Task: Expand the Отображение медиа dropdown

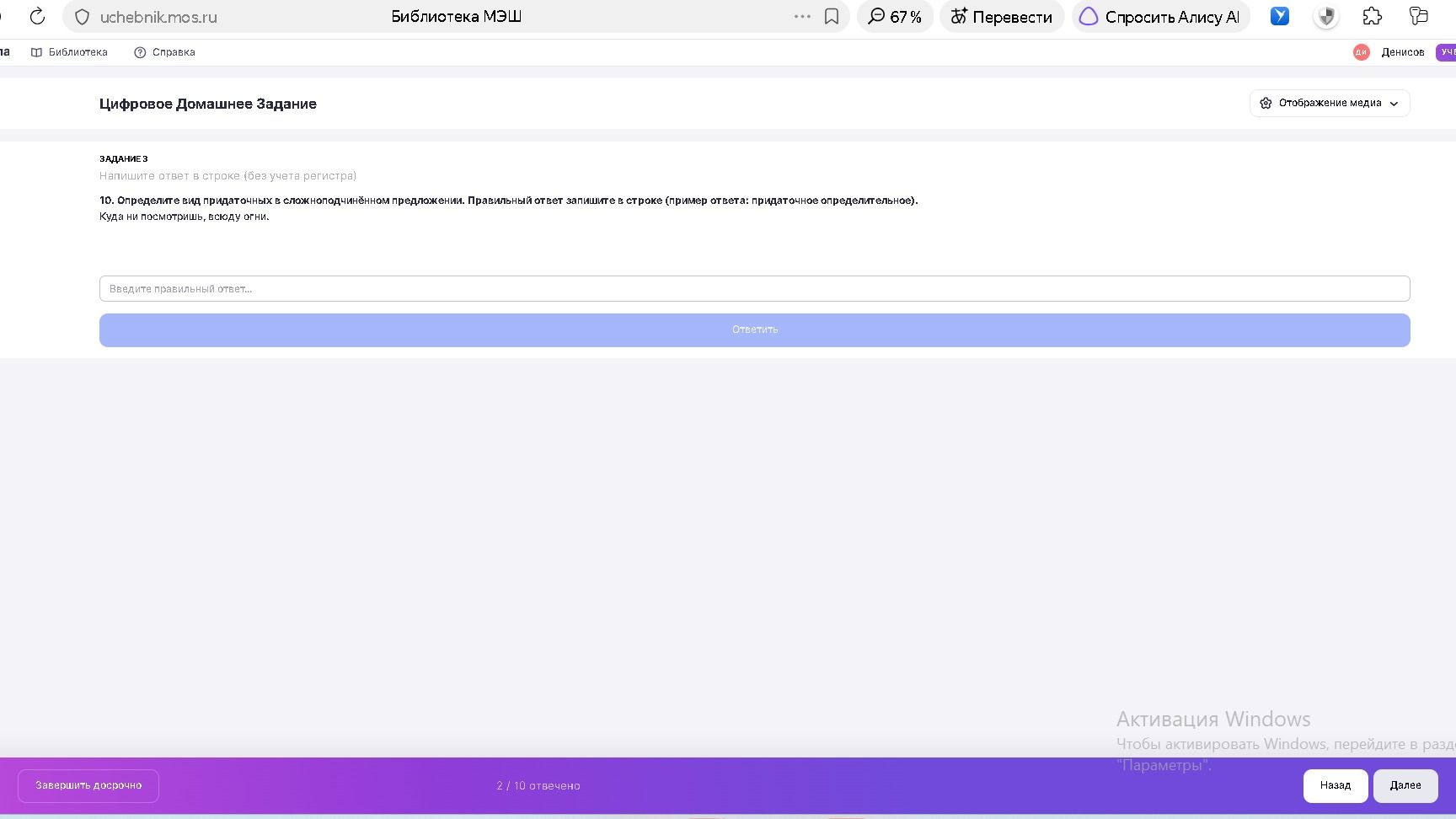Action: point(1330,103)
